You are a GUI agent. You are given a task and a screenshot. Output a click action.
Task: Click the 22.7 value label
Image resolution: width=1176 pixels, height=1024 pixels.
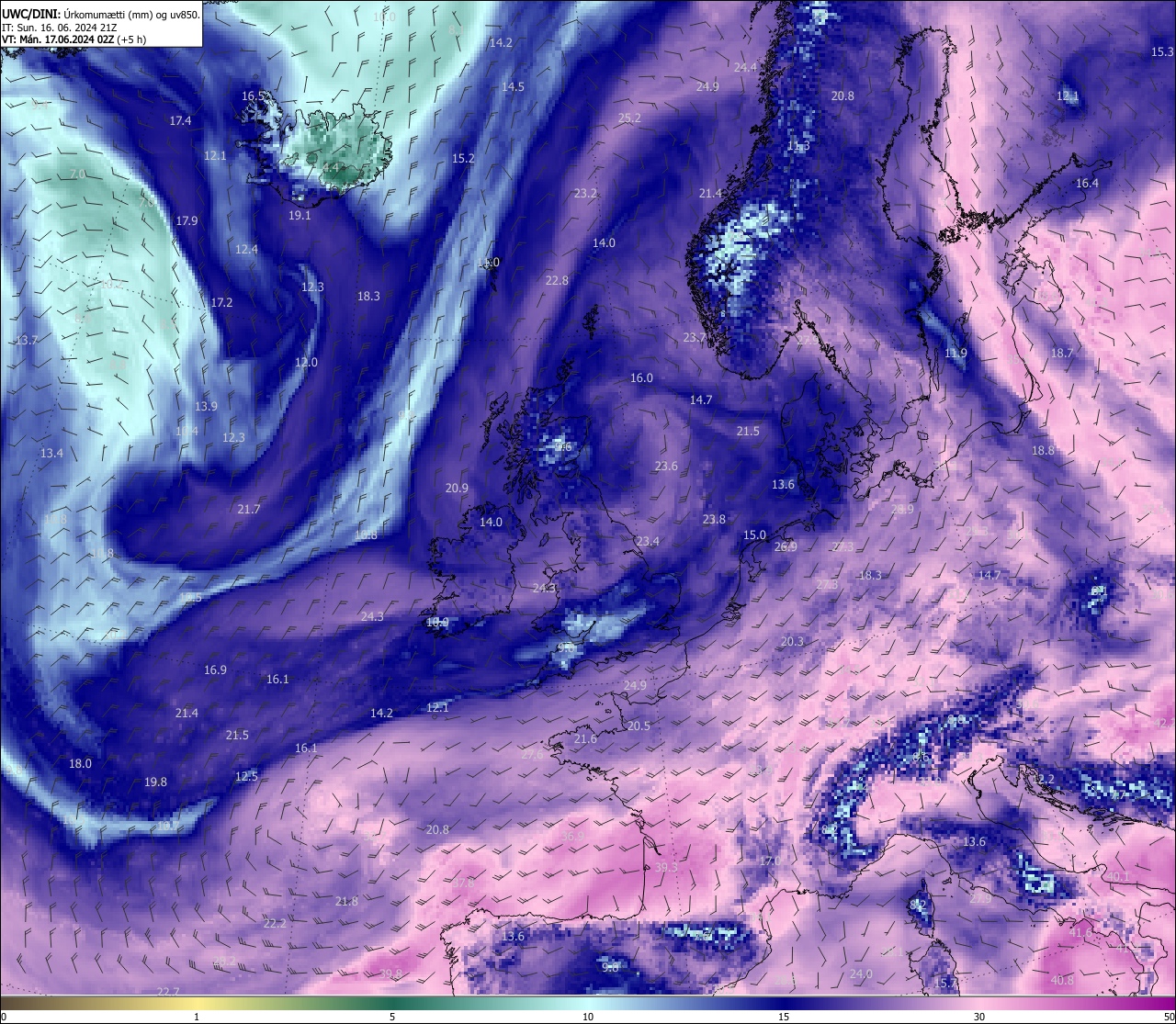[x=168, y=991]
